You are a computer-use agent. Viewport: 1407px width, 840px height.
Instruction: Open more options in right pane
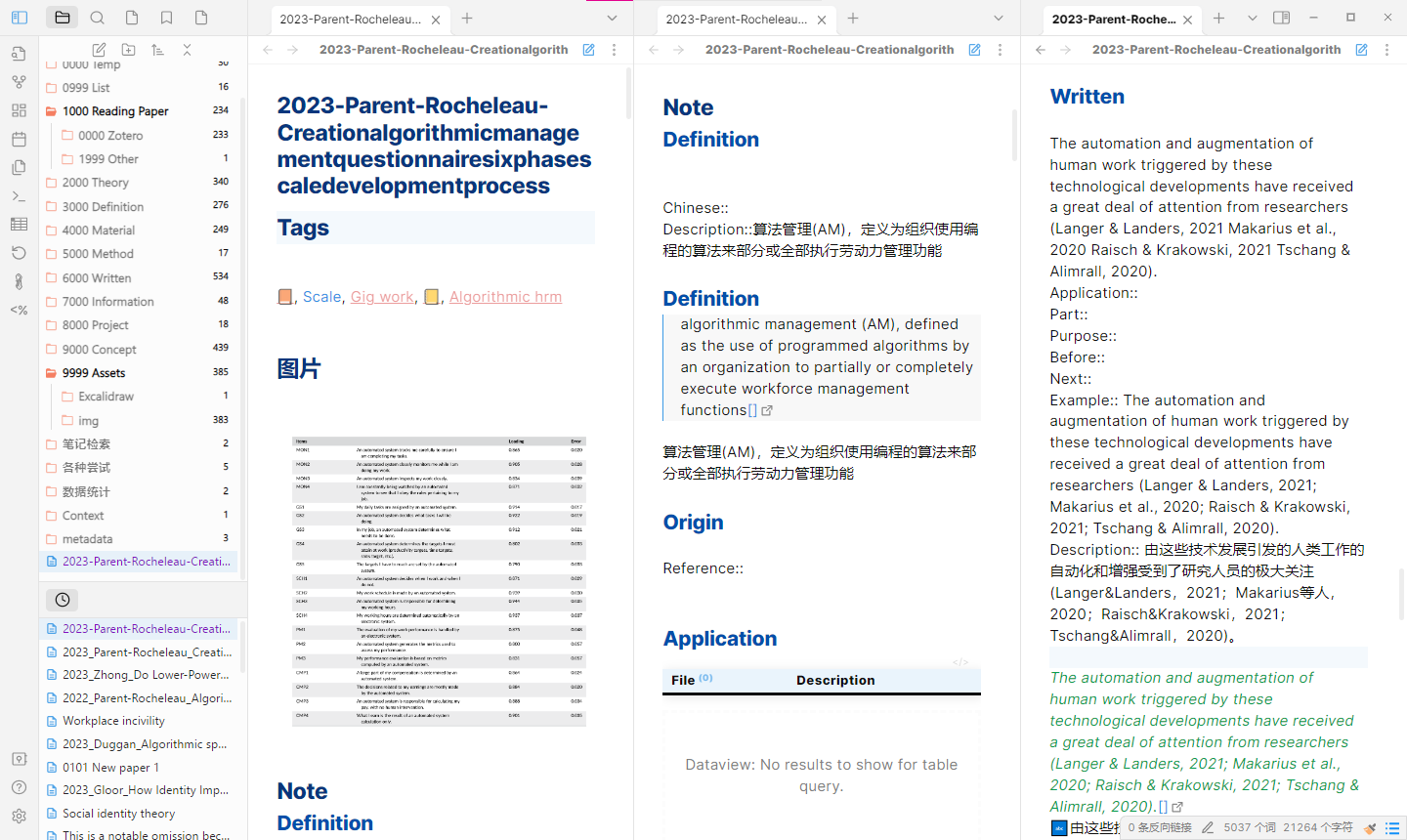click(x=1386, y=50)
